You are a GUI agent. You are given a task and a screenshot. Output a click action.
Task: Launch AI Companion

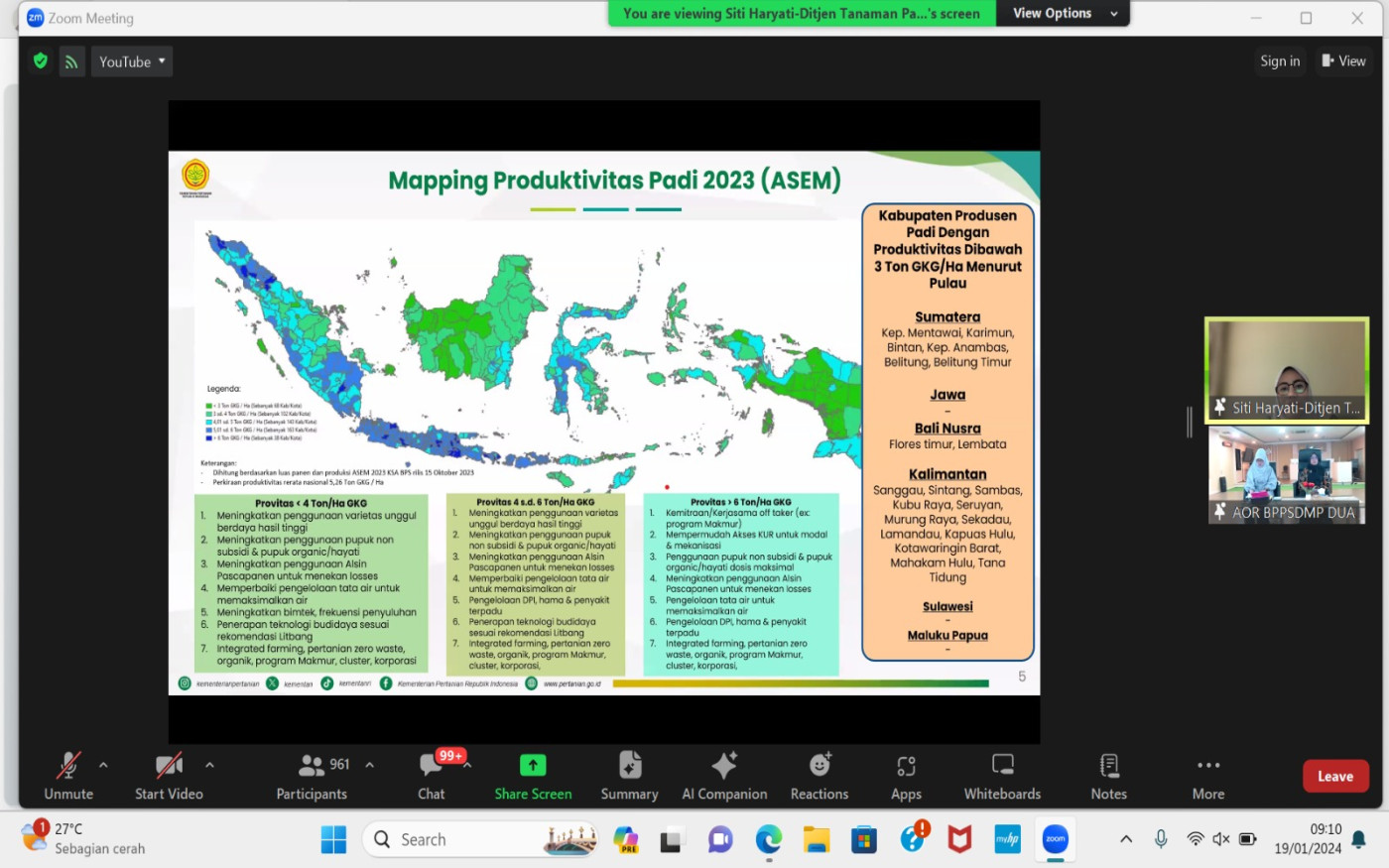pyautogui.click(x=724, y=776)
